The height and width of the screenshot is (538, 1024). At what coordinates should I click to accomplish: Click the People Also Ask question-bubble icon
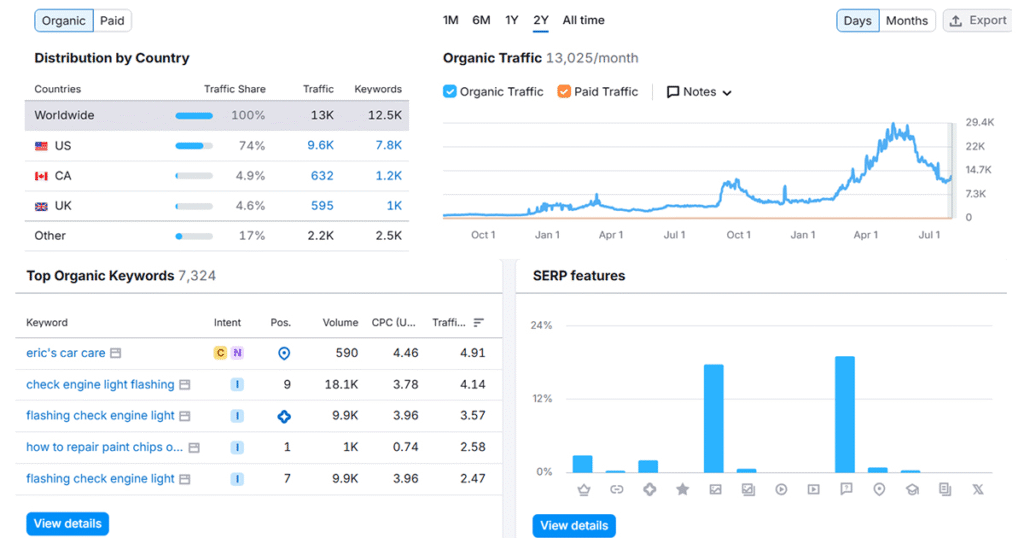coord(846,490)
